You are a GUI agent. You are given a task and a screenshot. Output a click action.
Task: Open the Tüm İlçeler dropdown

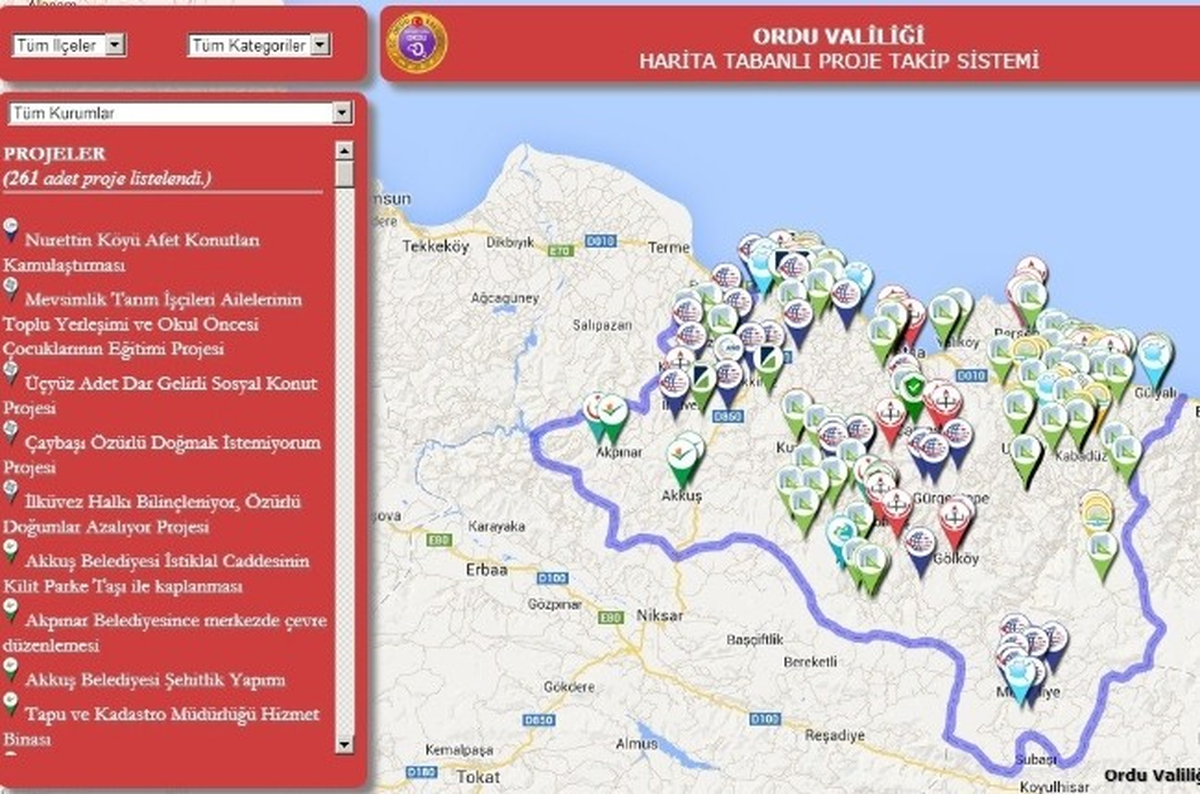(x=69, y=45)
